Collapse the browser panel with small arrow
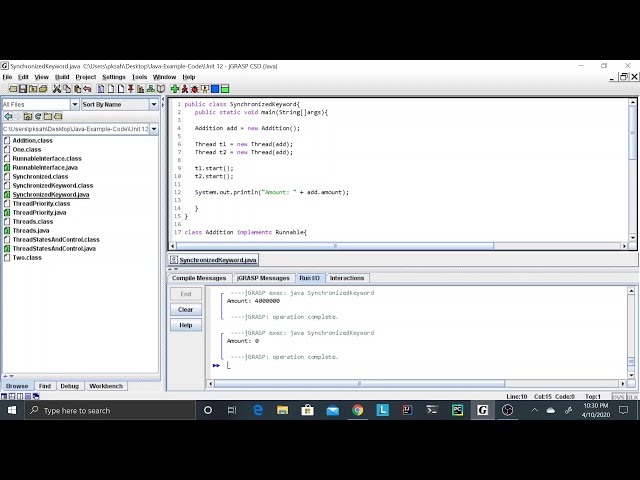 point(163,99)
